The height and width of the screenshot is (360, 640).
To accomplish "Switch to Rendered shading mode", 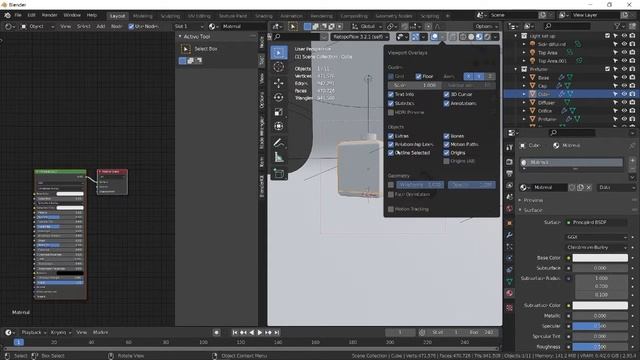I will 487,37.
